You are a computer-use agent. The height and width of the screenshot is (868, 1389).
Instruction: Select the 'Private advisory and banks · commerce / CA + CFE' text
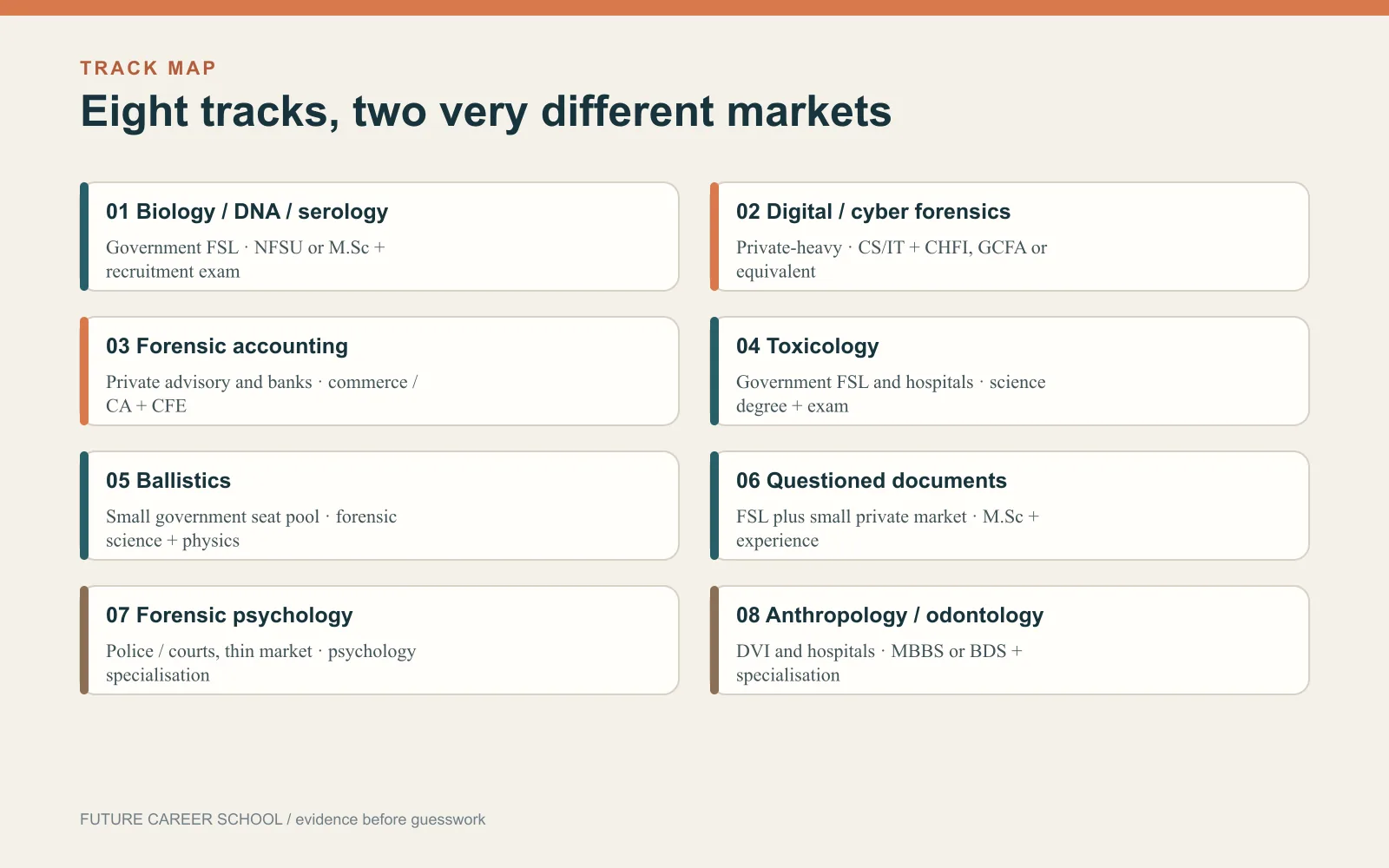coord(261,394)
